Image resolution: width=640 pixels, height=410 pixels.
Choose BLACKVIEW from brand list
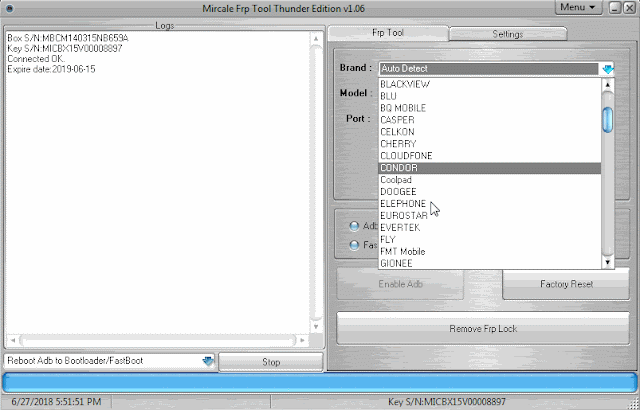(490, 84)
